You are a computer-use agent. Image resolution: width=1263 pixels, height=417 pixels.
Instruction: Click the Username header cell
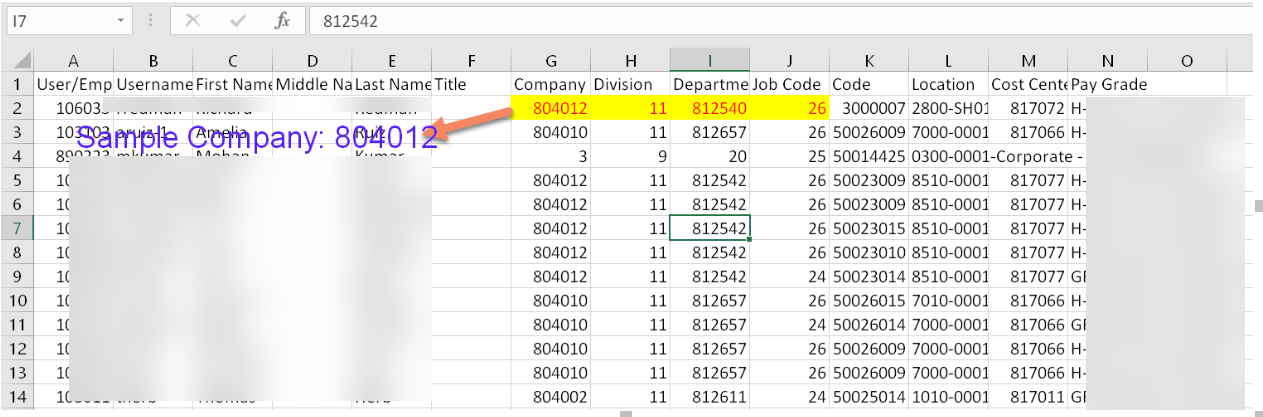(153, 85)
